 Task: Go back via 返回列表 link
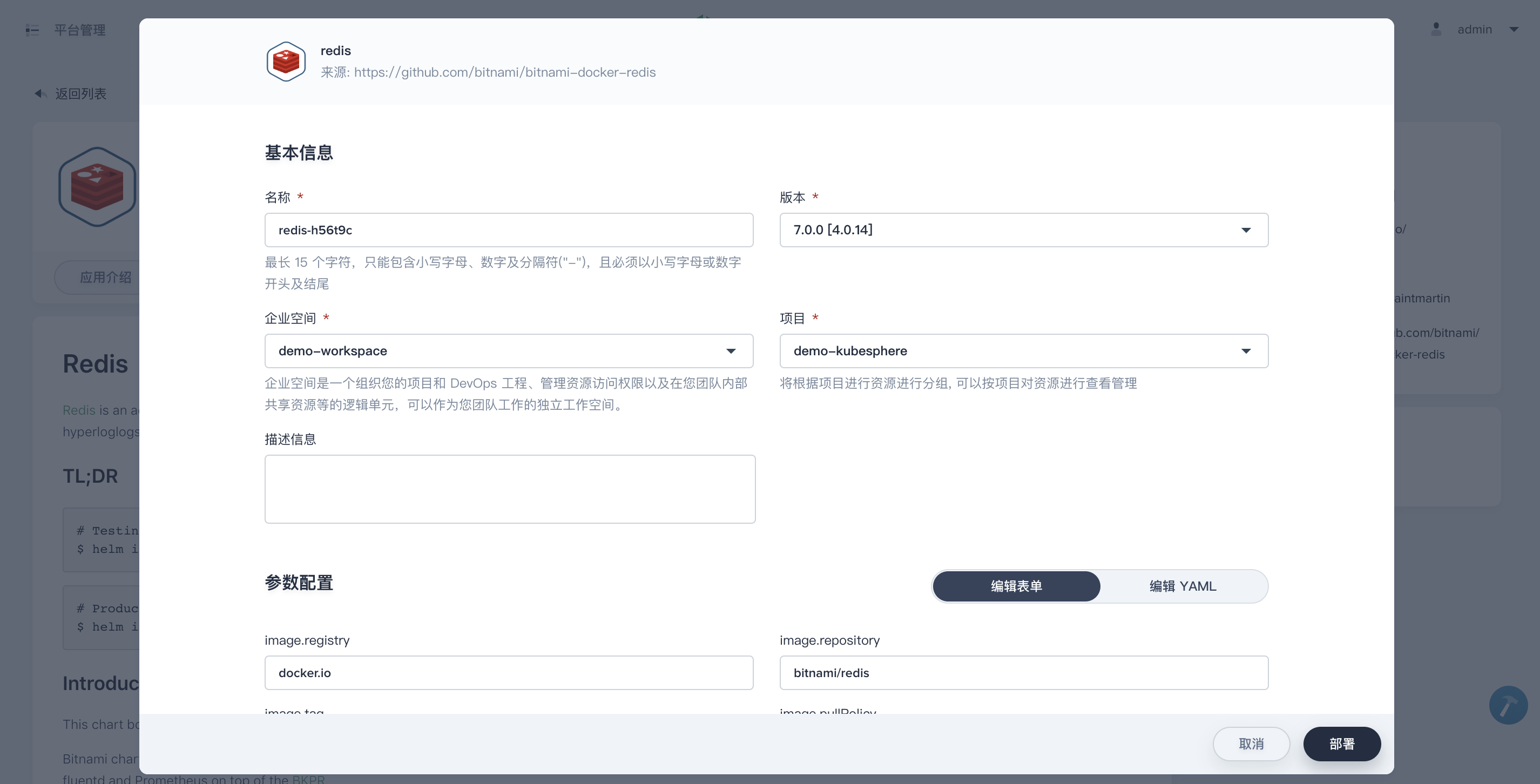[80, 94]
